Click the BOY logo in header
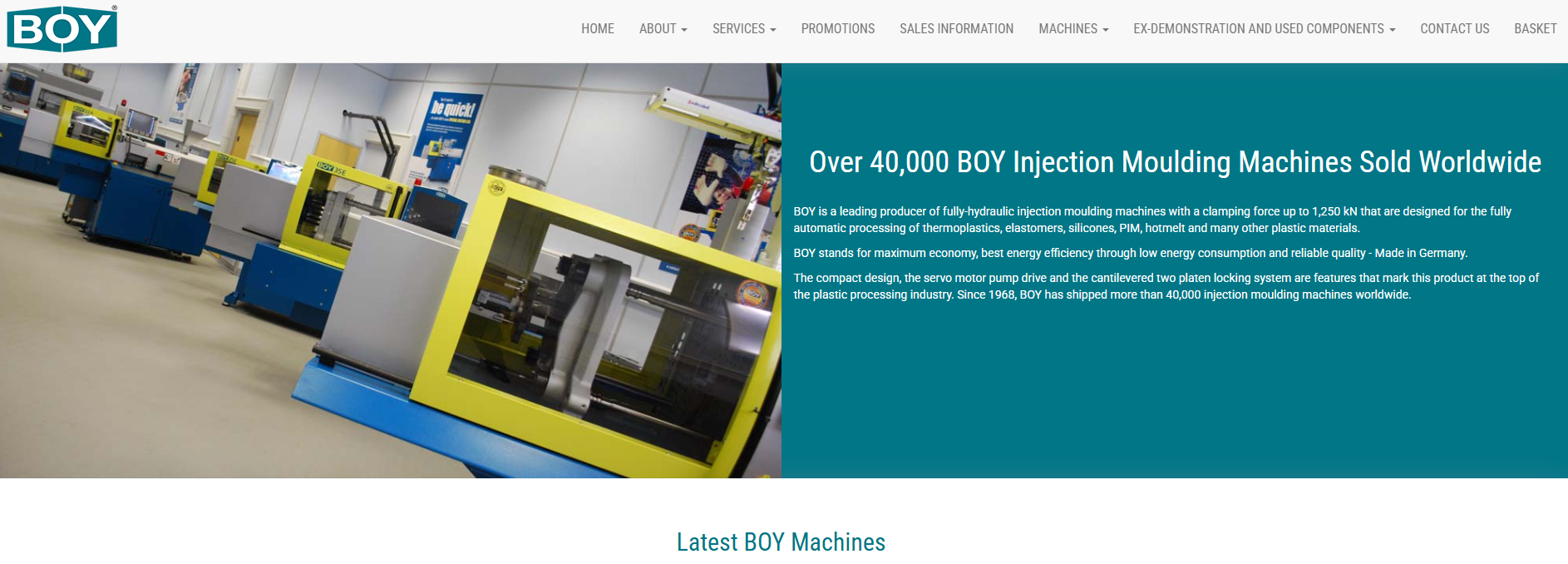Screen dimensions: 1568x564 pos(62,29)
